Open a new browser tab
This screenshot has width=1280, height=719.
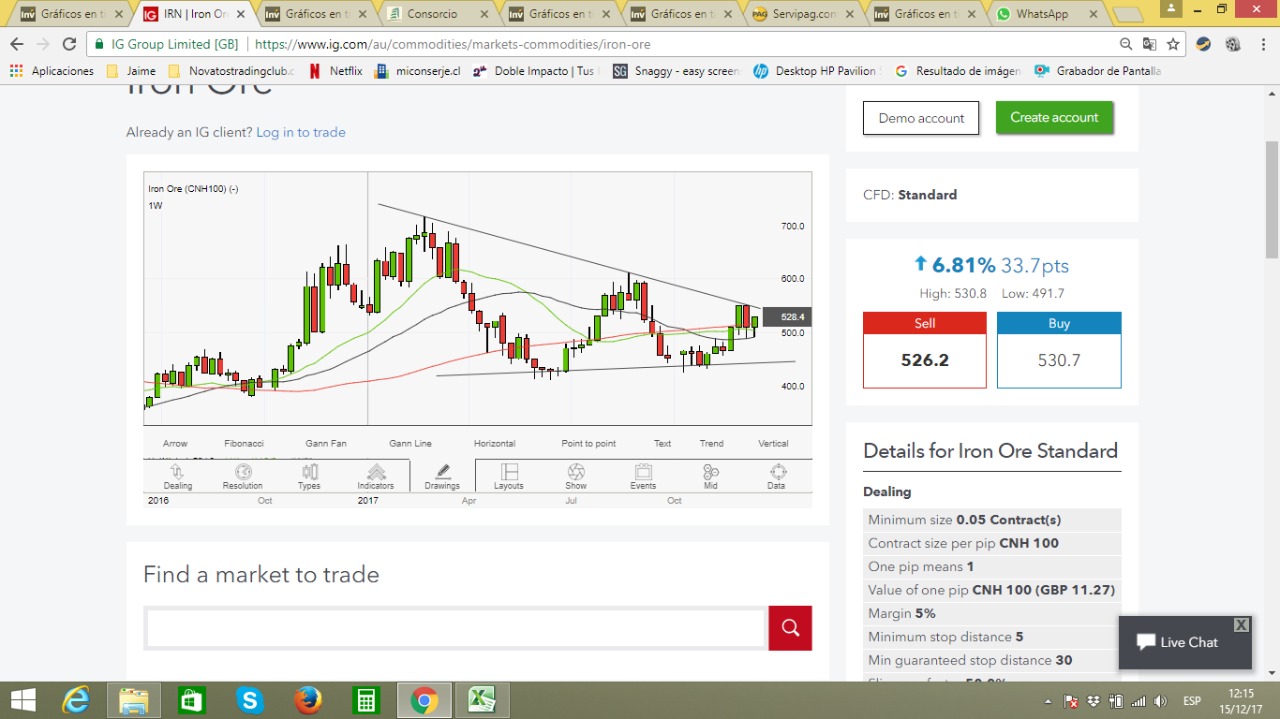pos(1128,15)
